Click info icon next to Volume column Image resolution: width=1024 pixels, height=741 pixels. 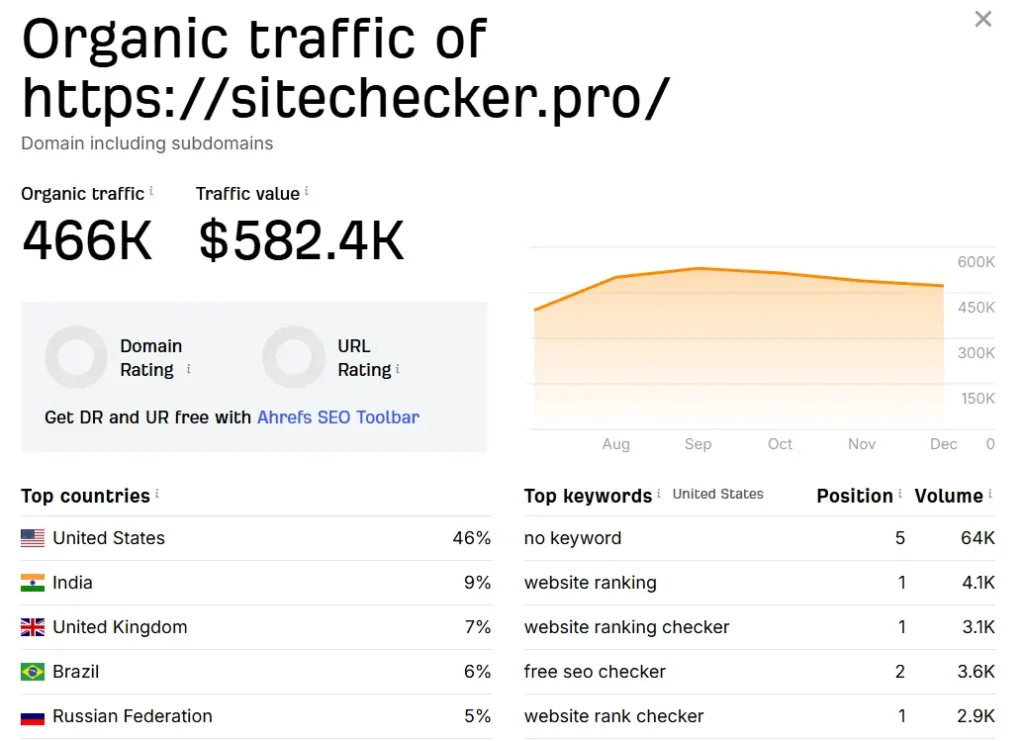990,494
